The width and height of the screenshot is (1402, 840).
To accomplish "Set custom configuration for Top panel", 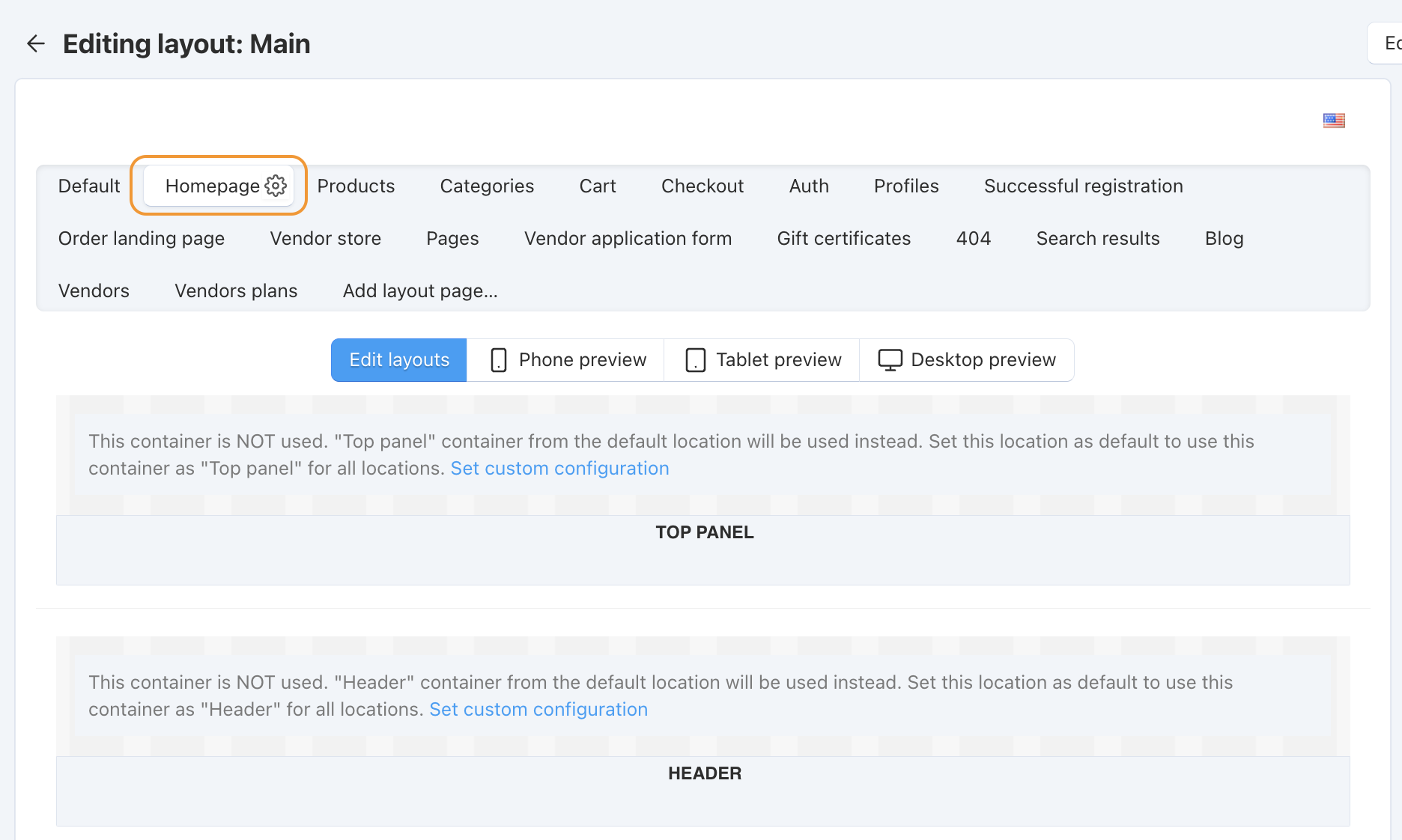I will coord(559,469).
